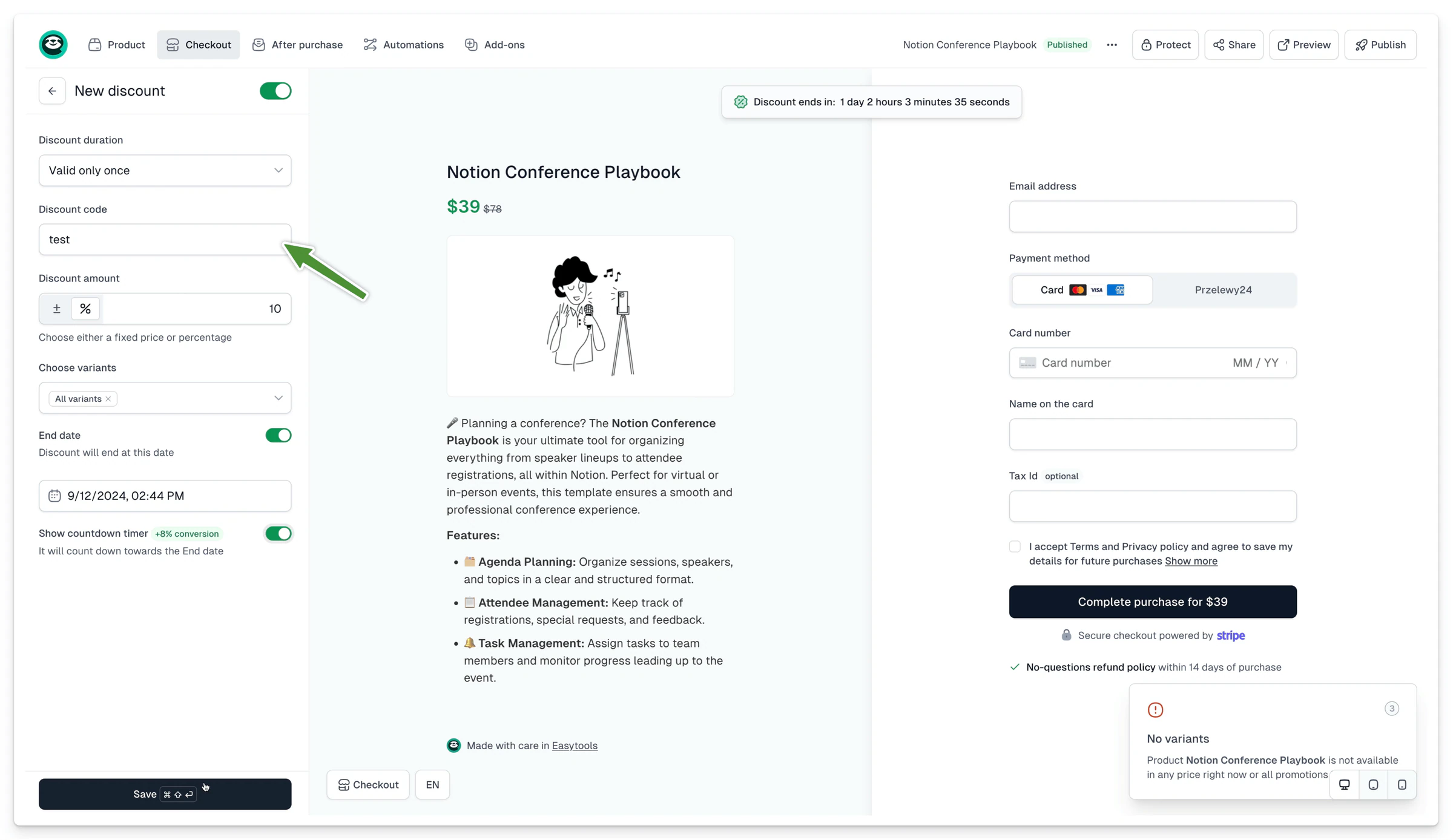Click the Share button
1453x840 pixels.
coord(1234,45)
